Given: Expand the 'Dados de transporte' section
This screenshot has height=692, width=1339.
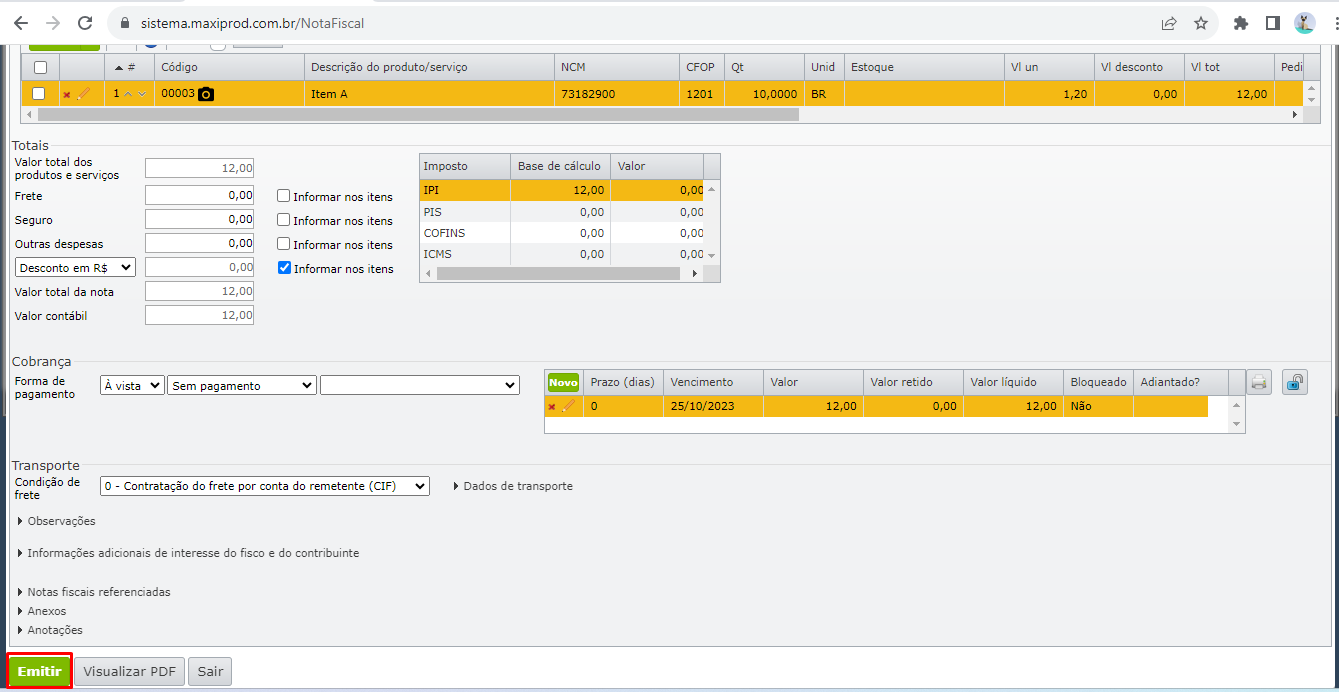Looking at the screenshot, I should coord(512,486).
